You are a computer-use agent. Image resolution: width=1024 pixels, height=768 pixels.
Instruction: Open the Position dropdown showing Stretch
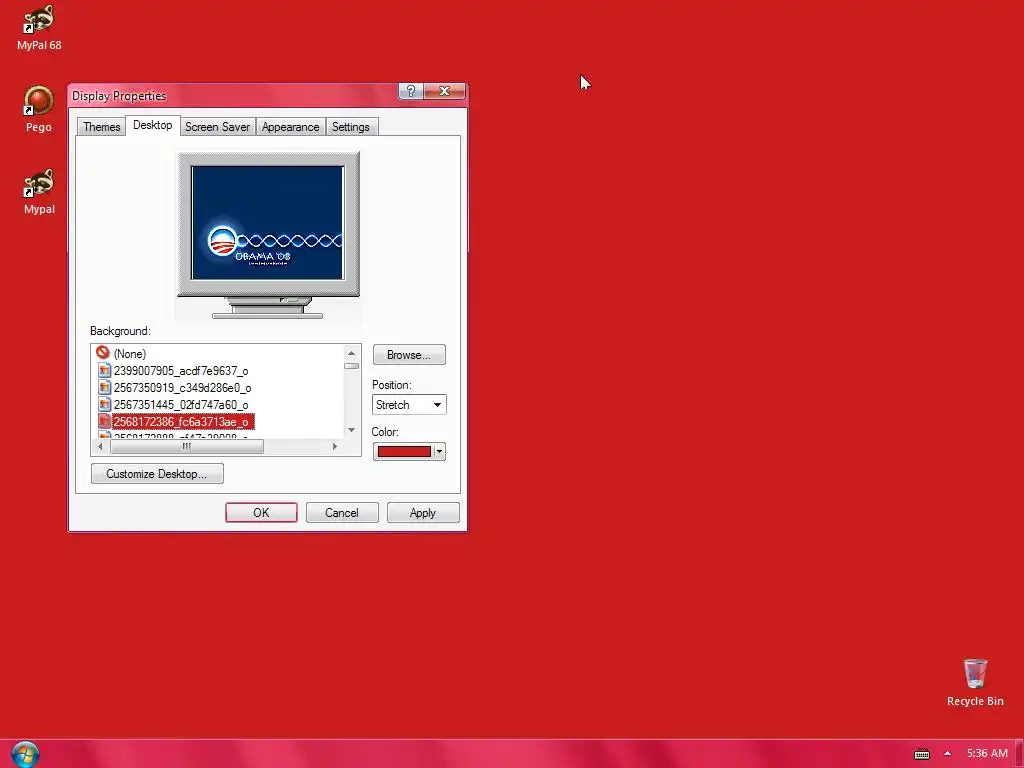pyautogui.click(x=409, y=405)
